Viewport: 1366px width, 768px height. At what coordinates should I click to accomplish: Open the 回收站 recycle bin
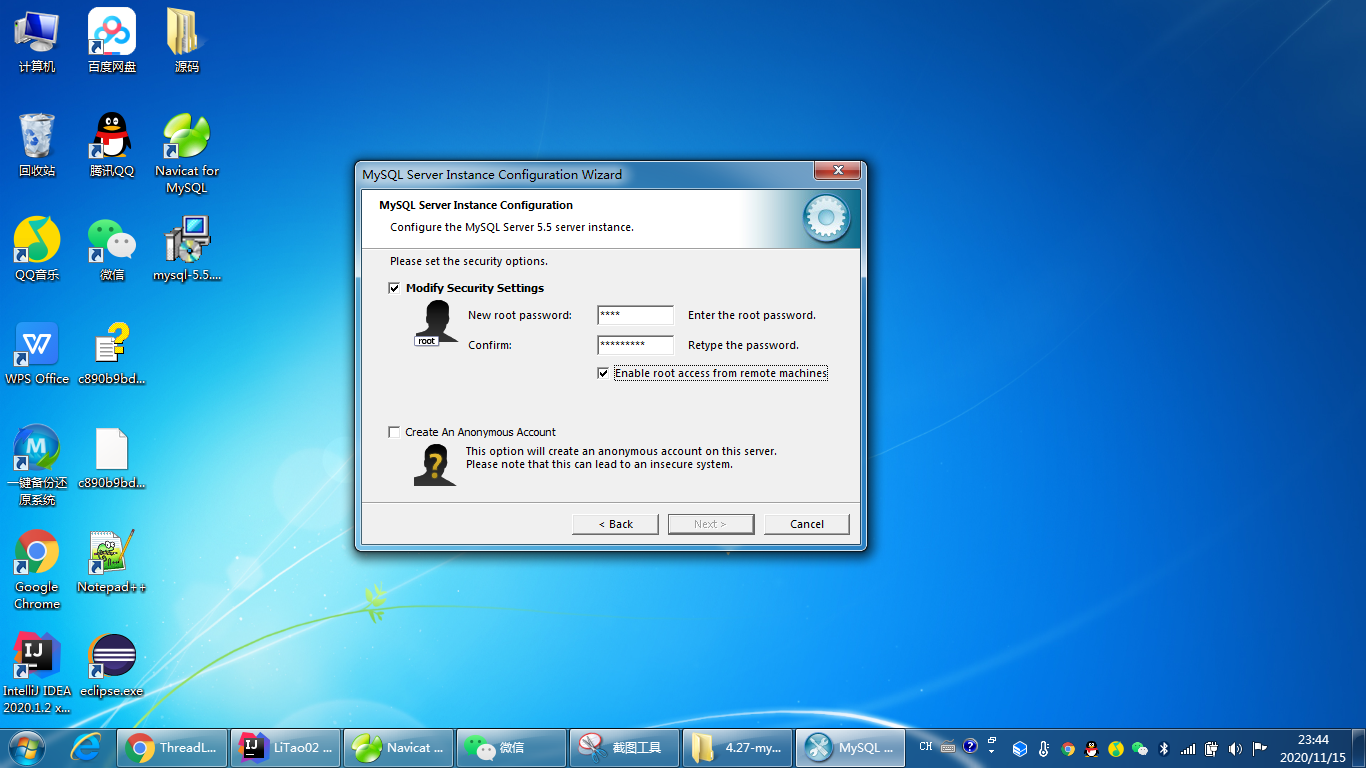pyautogui.click(x=37, y=145)
